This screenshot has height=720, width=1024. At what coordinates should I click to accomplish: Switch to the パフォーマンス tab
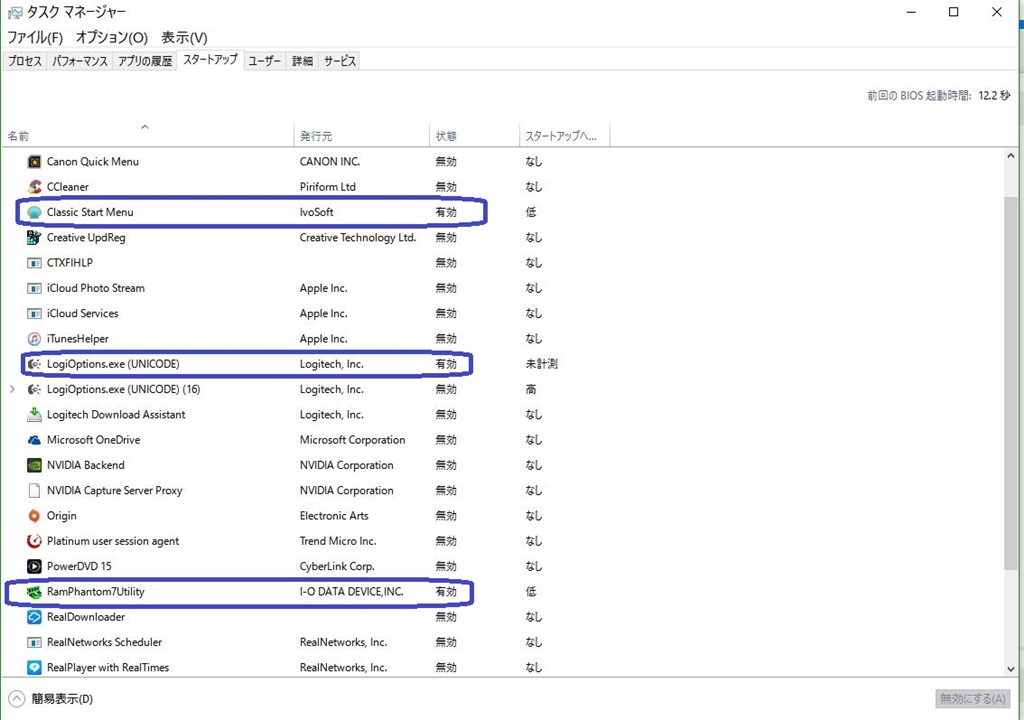point(80,61)
